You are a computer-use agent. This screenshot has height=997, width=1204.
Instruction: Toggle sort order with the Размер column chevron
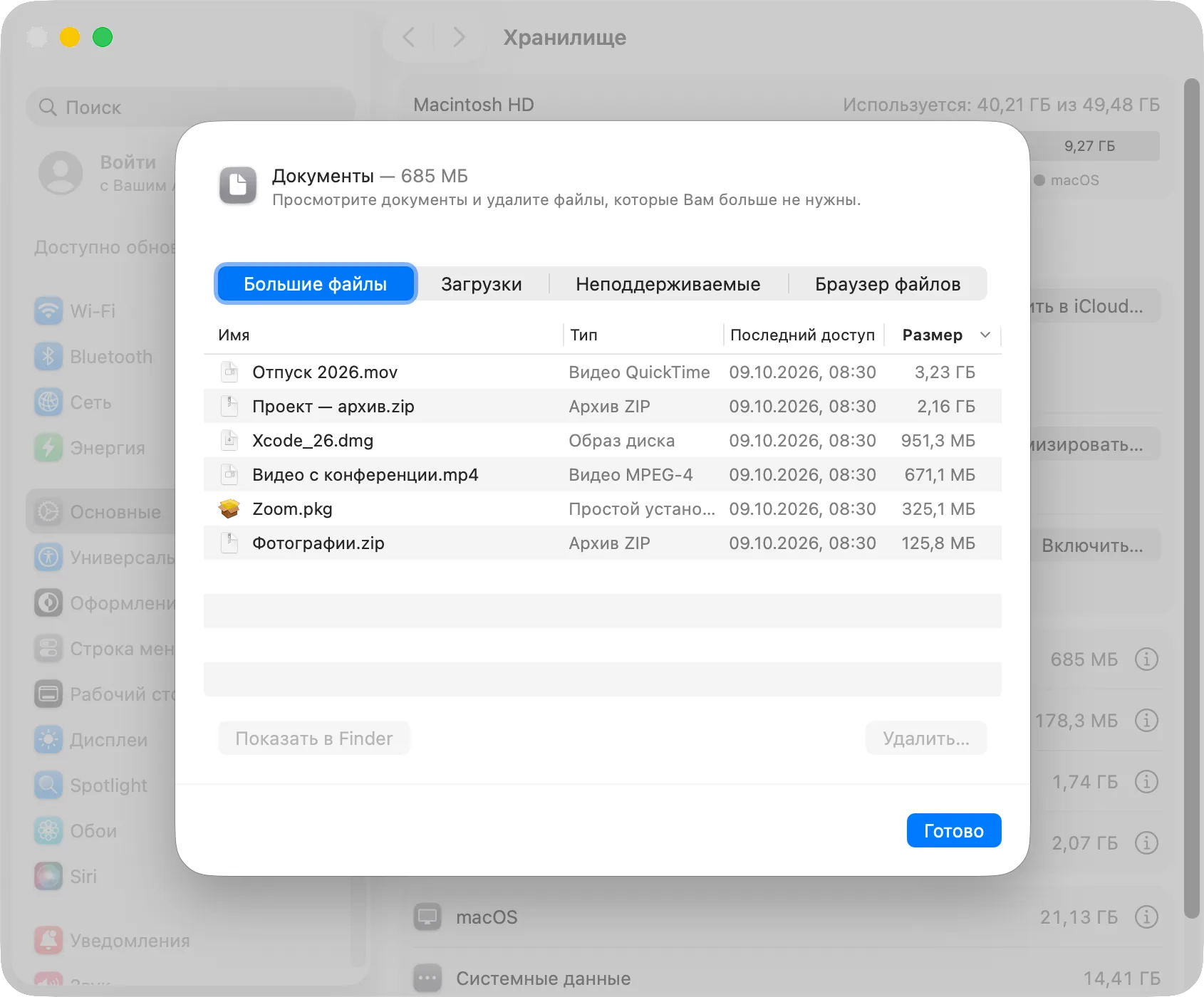(985, 335)
